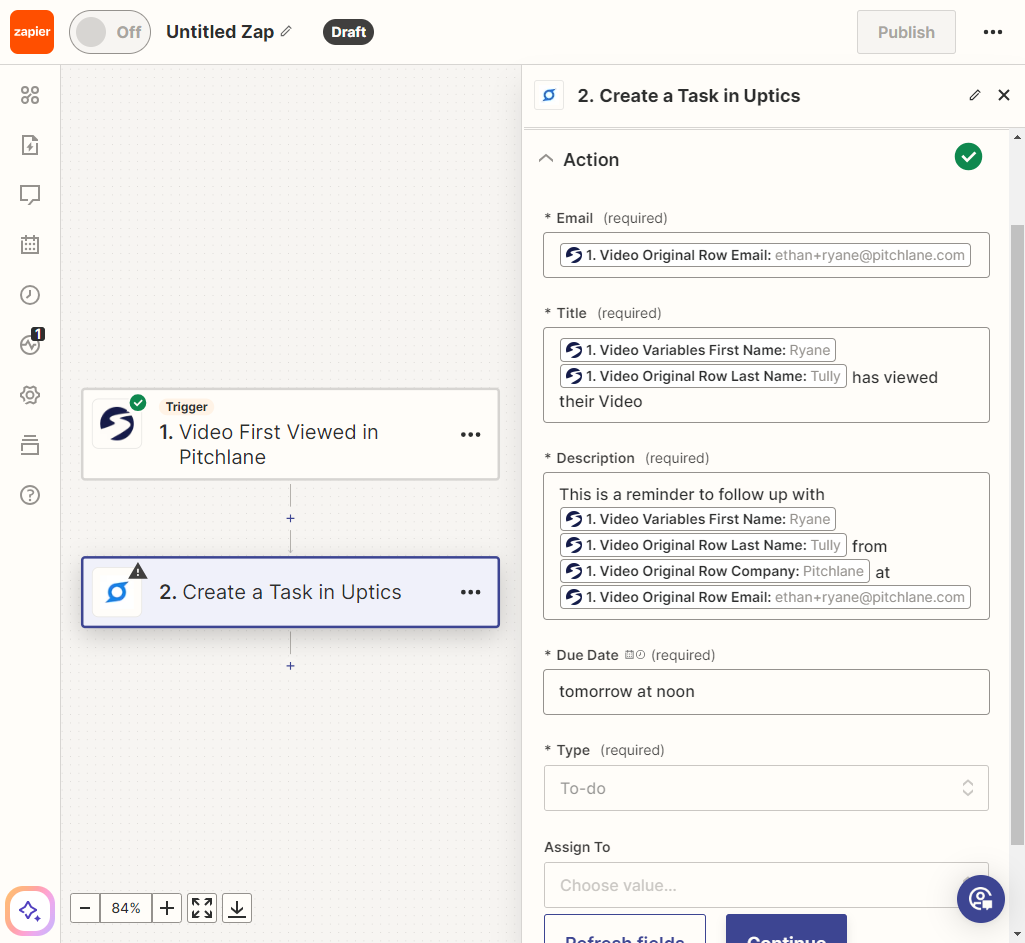Open the calendar schedule icon in sidebar
The width and height of the screenshot is (1025, 943).
(x=30, y=245)
